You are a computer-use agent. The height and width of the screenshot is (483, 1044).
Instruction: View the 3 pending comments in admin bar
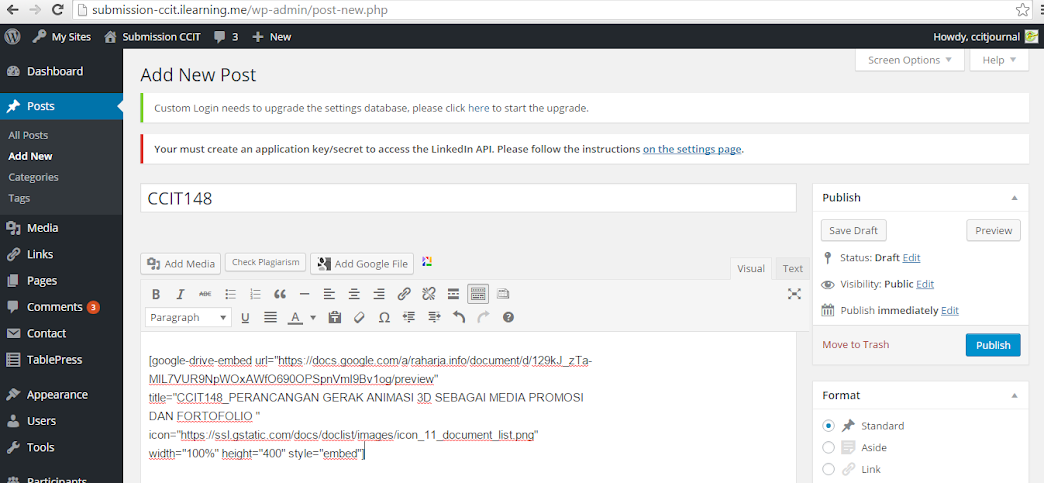(x=226, y=37)
